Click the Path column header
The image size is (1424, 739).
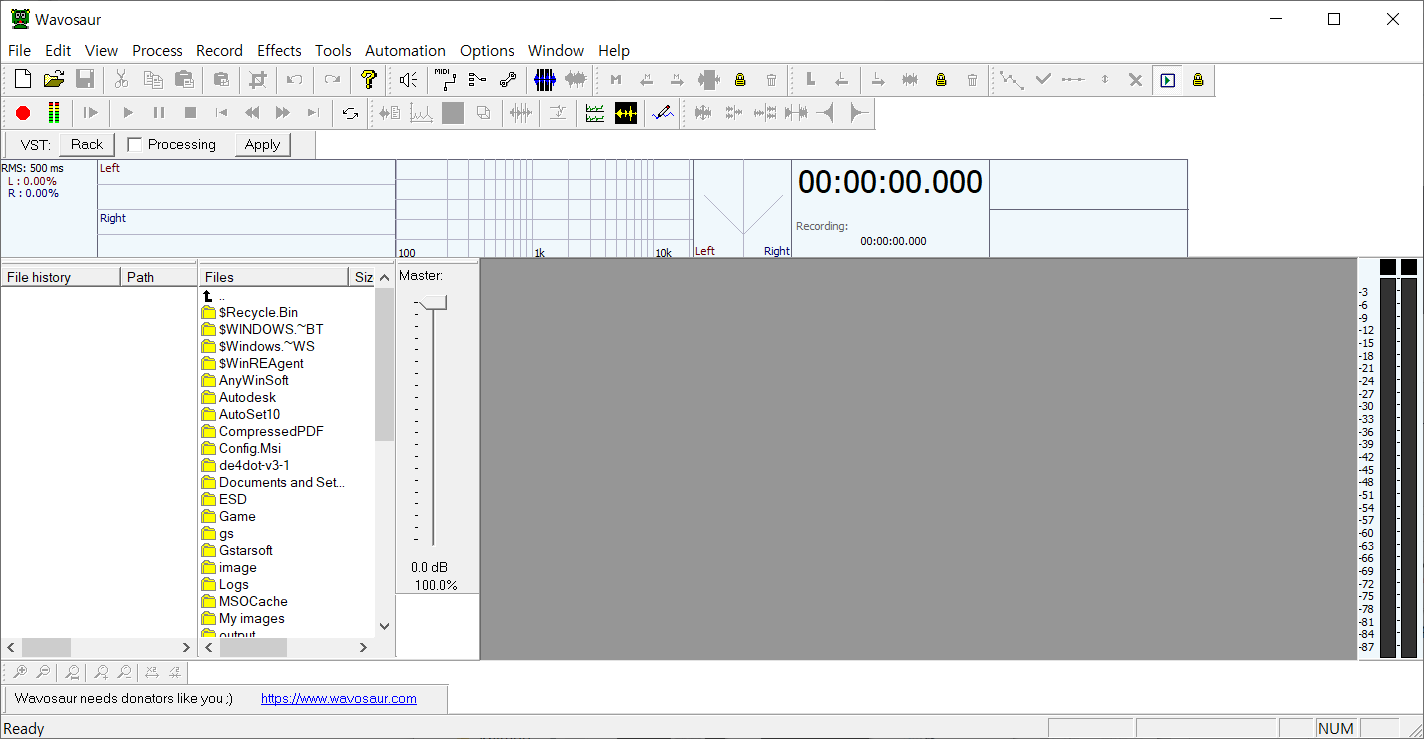click(x=159, y=277)
